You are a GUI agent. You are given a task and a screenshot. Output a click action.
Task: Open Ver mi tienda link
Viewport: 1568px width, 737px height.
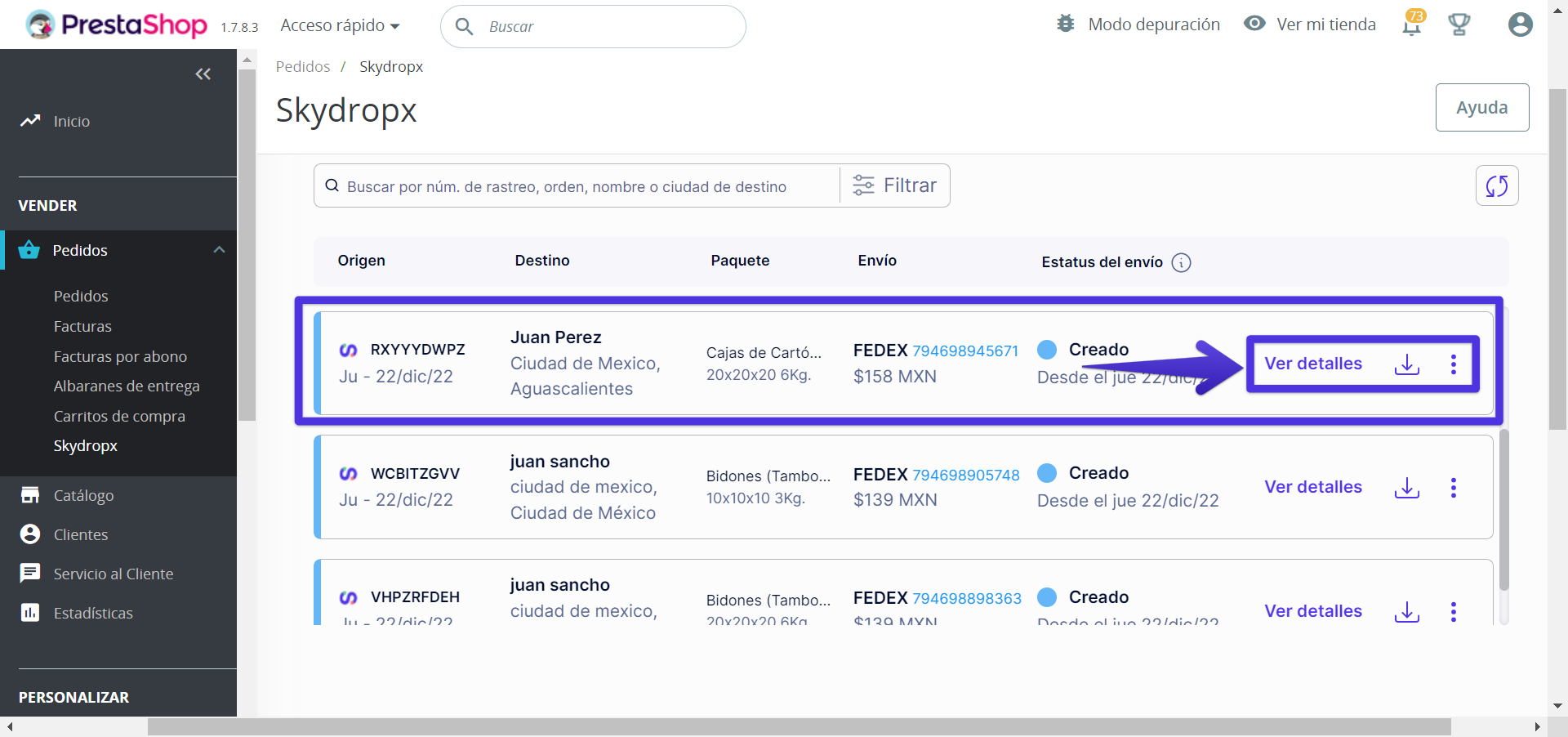(x=1326, y=25)
